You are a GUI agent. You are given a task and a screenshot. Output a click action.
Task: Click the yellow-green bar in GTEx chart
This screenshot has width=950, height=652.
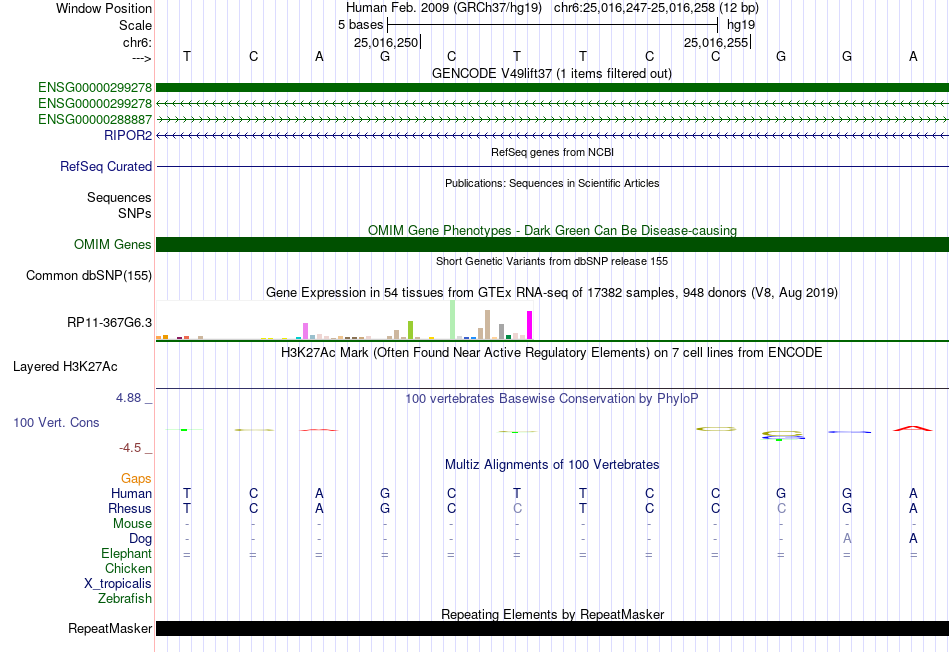(410, 330)
